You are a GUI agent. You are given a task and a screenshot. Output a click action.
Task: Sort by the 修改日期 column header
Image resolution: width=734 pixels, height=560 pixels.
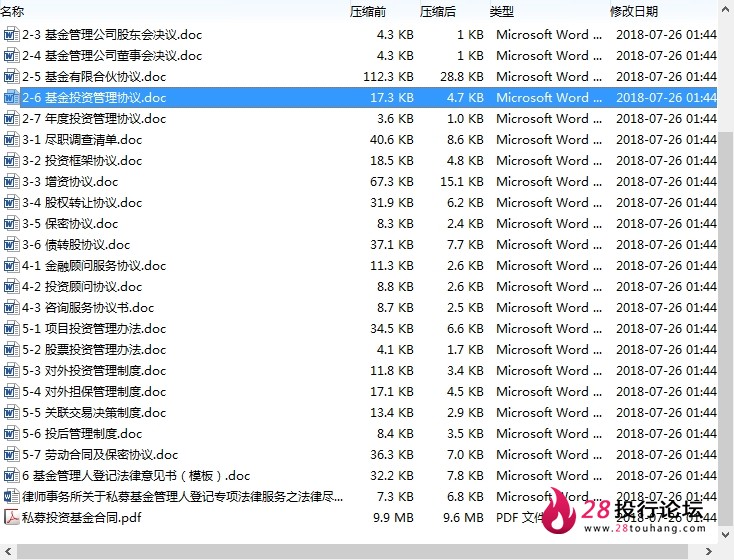634,11
